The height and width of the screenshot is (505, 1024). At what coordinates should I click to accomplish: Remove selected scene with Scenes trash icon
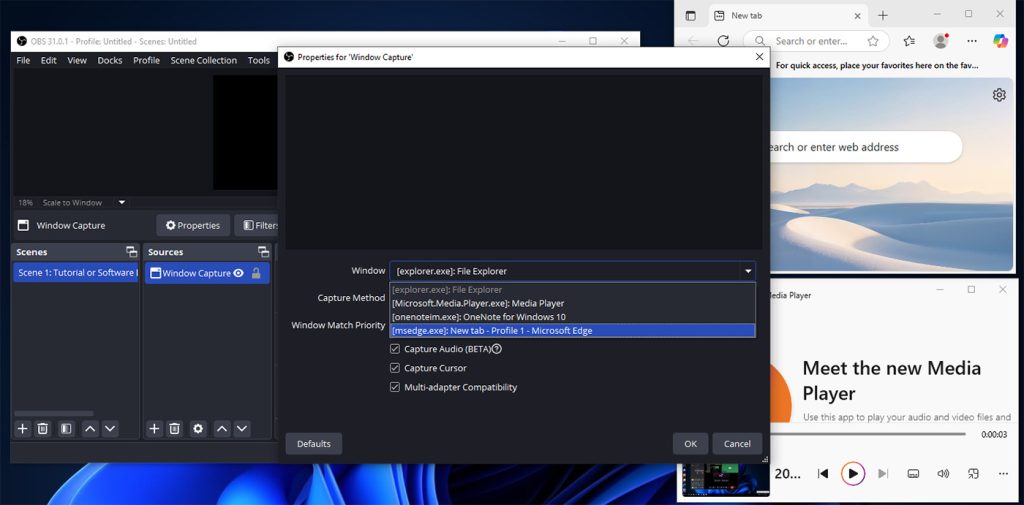[42, 429]
